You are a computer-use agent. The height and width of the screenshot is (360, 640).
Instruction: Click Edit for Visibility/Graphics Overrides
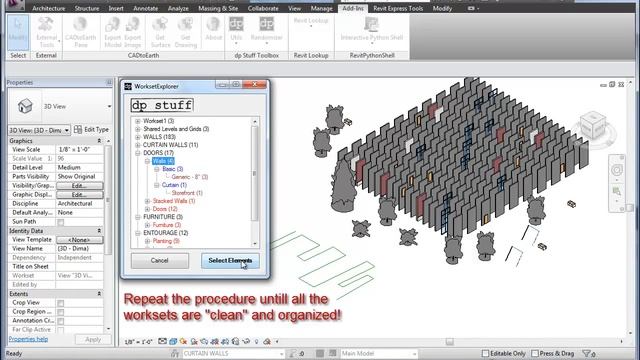point(80,186)
